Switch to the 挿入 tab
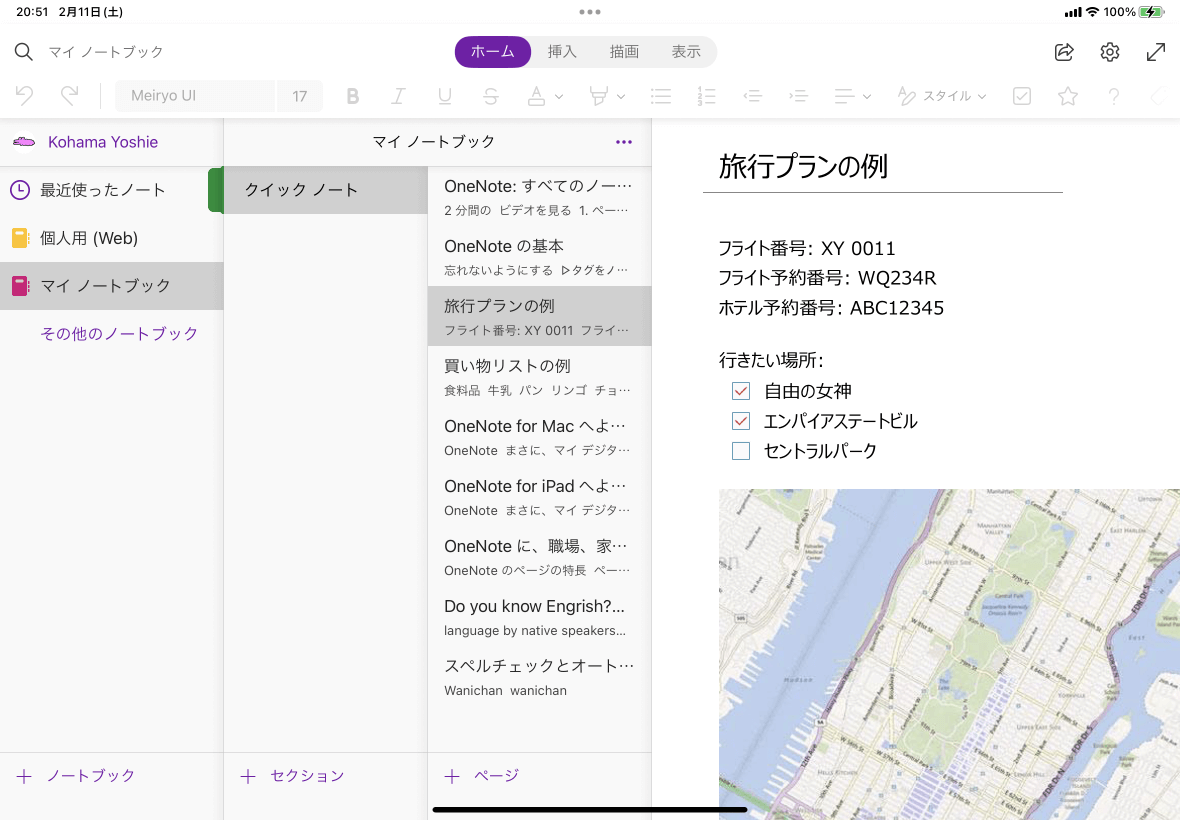The image size is (1180, 820). click(x=562, y=52)
